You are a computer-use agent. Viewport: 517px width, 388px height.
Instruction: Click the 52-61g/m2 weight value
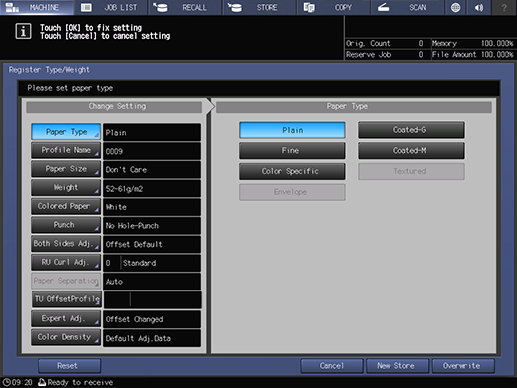[x=152, y=188]
